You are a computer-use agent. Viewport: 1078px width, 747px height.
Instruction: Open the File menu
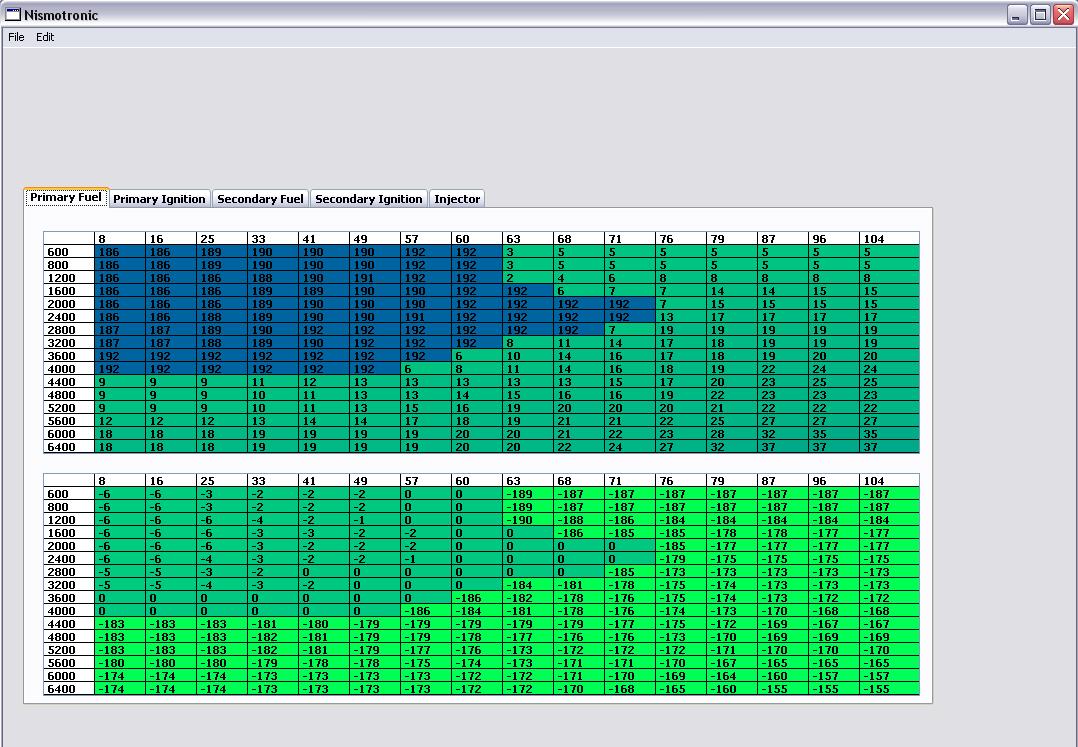point(16,37)
